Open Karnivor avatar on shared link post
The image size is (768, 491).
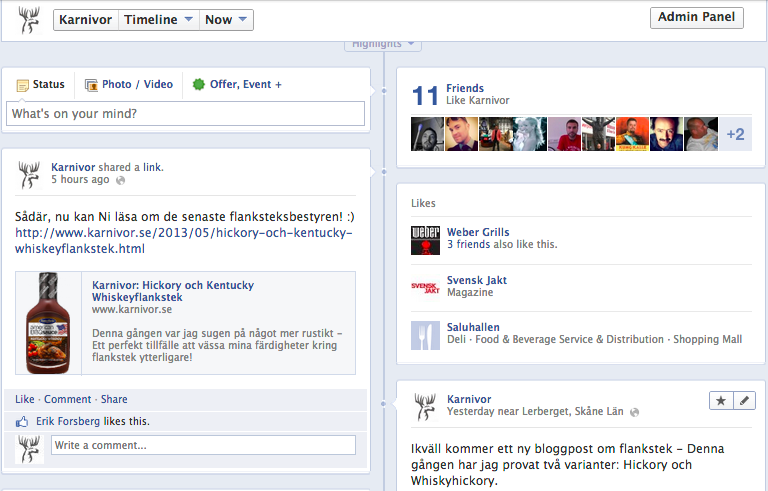tap(29, 175)
